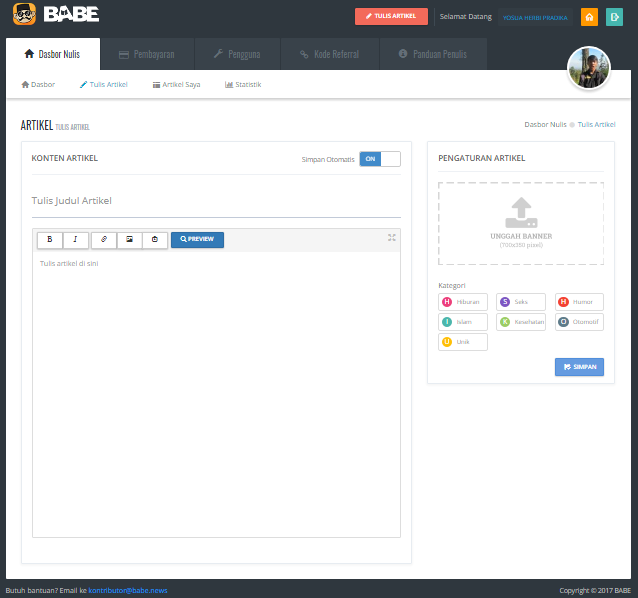Insert an image using editor toolbar
The height and width of the screenshot is (598, 638).
(x=129, y=240)
